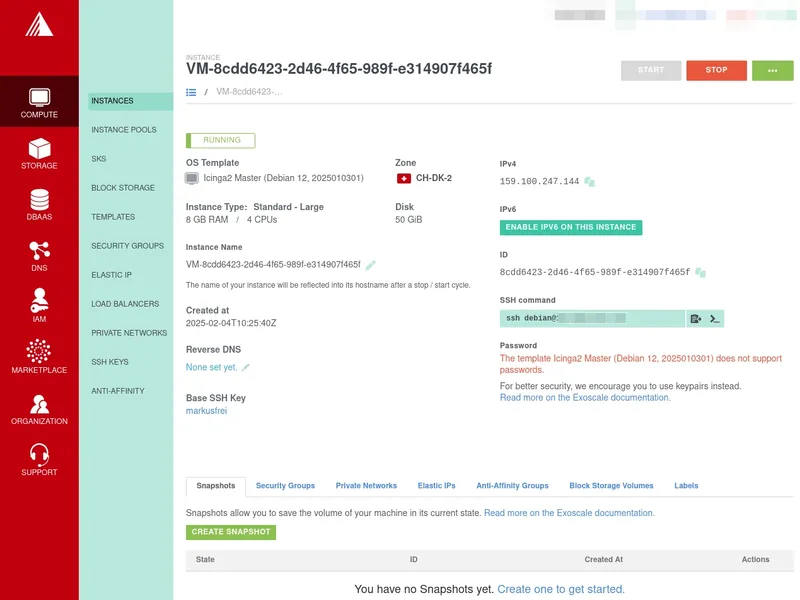
Task: Click the Exoscale logo icon
Action: (x=39, y=24)
